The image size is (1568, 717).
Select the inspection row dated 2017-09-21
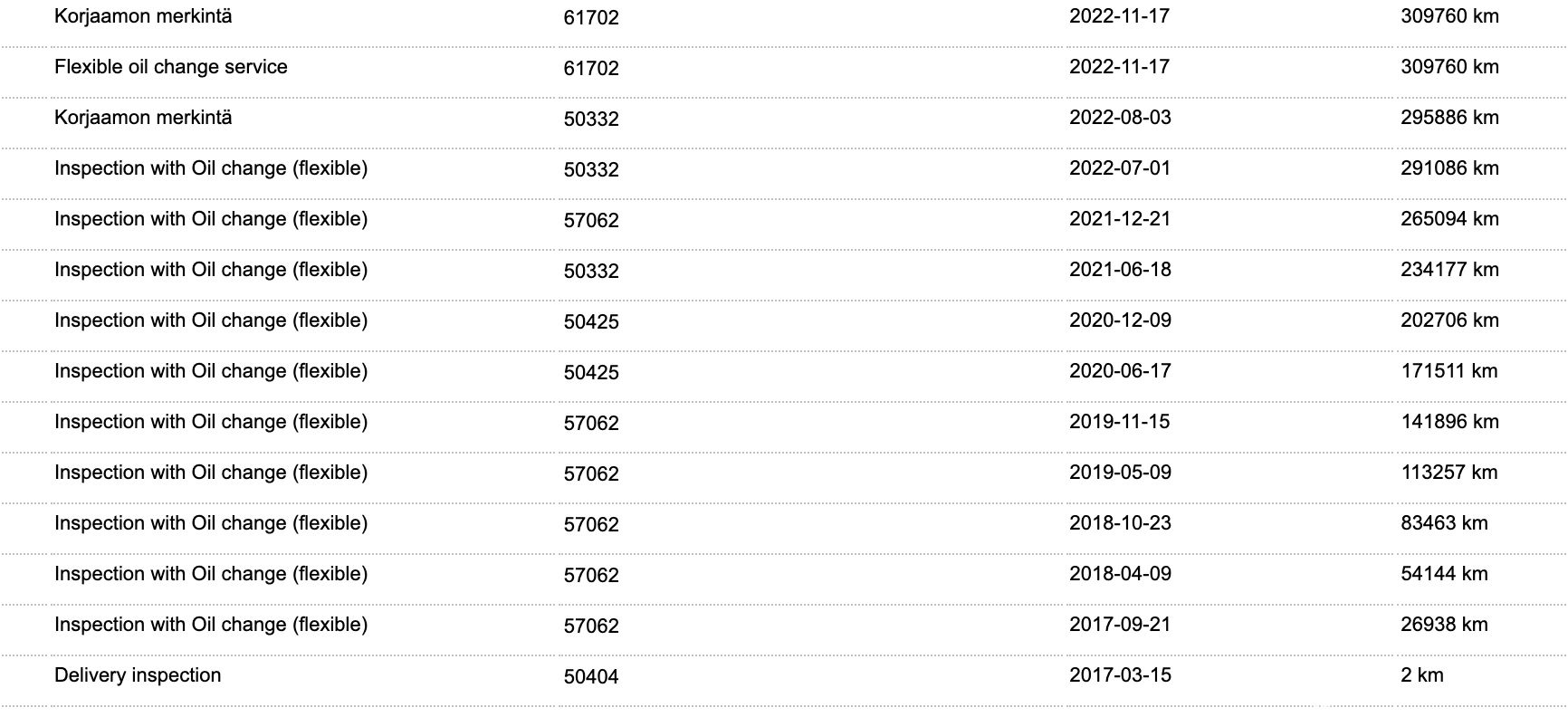[784, 625]
